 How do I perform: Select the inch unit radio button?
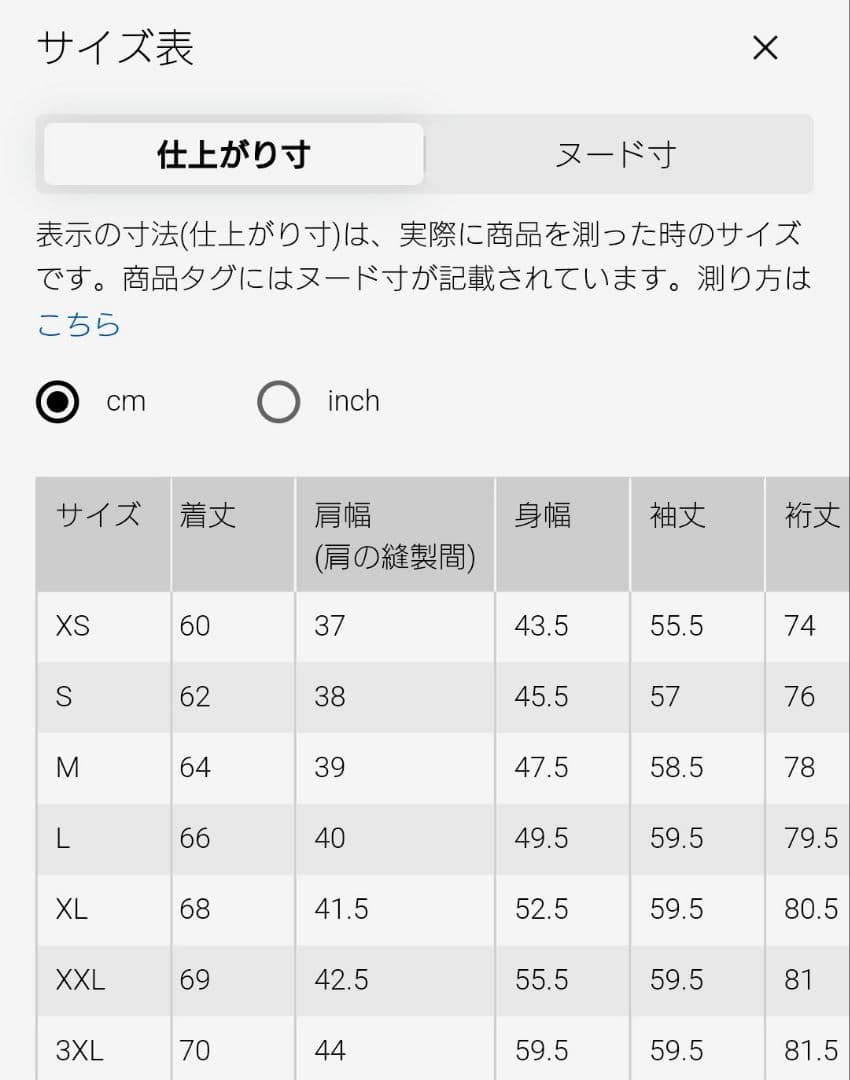[278, 402]
